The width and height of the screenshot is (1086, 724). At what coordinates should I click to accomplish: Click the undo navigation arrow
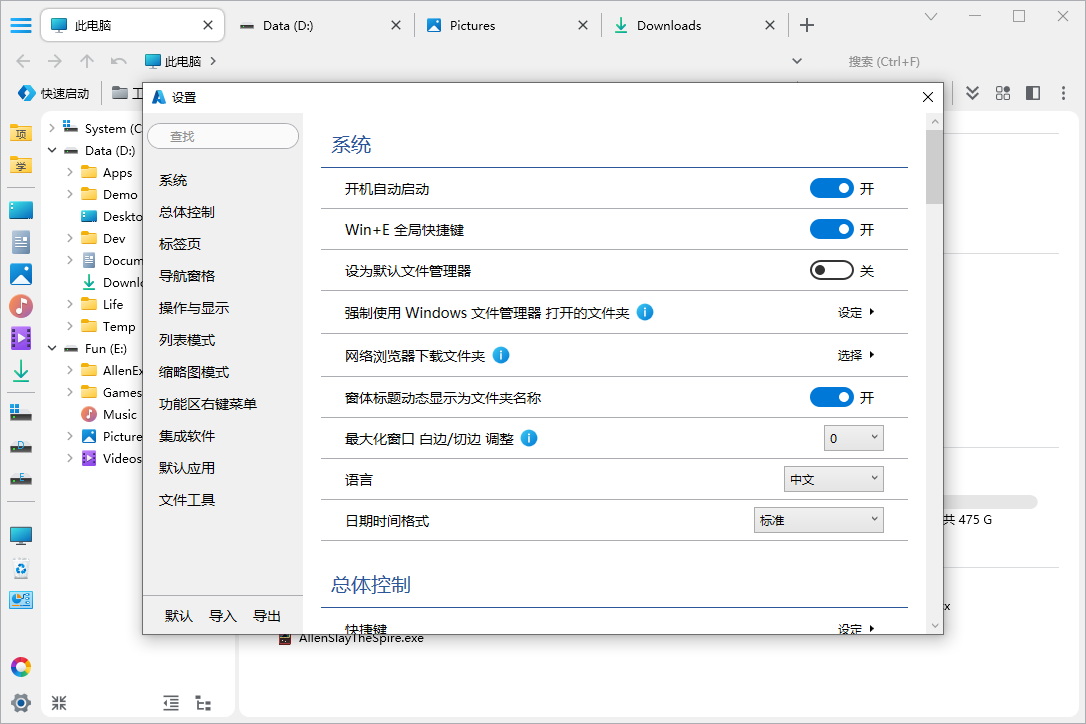[118, 61]
